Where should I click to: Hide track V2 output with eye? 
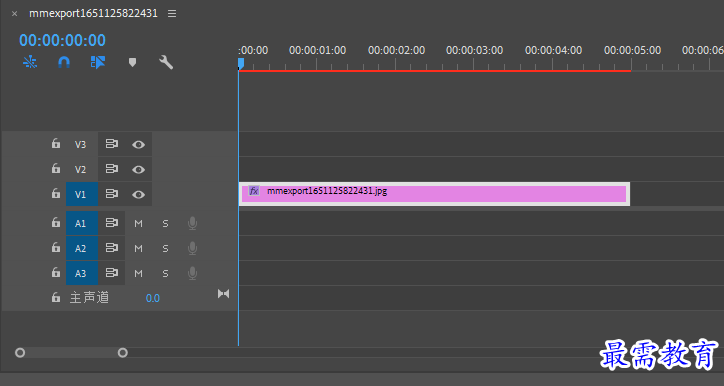(x=138, y=169)
